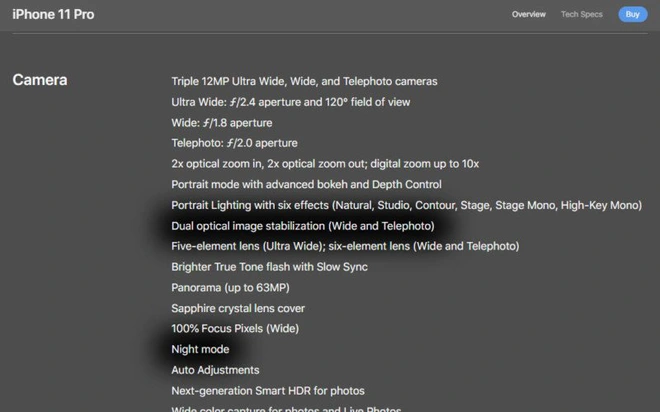
Task: Click the Brighter True Tone flash line
Action: pos(269,267)
